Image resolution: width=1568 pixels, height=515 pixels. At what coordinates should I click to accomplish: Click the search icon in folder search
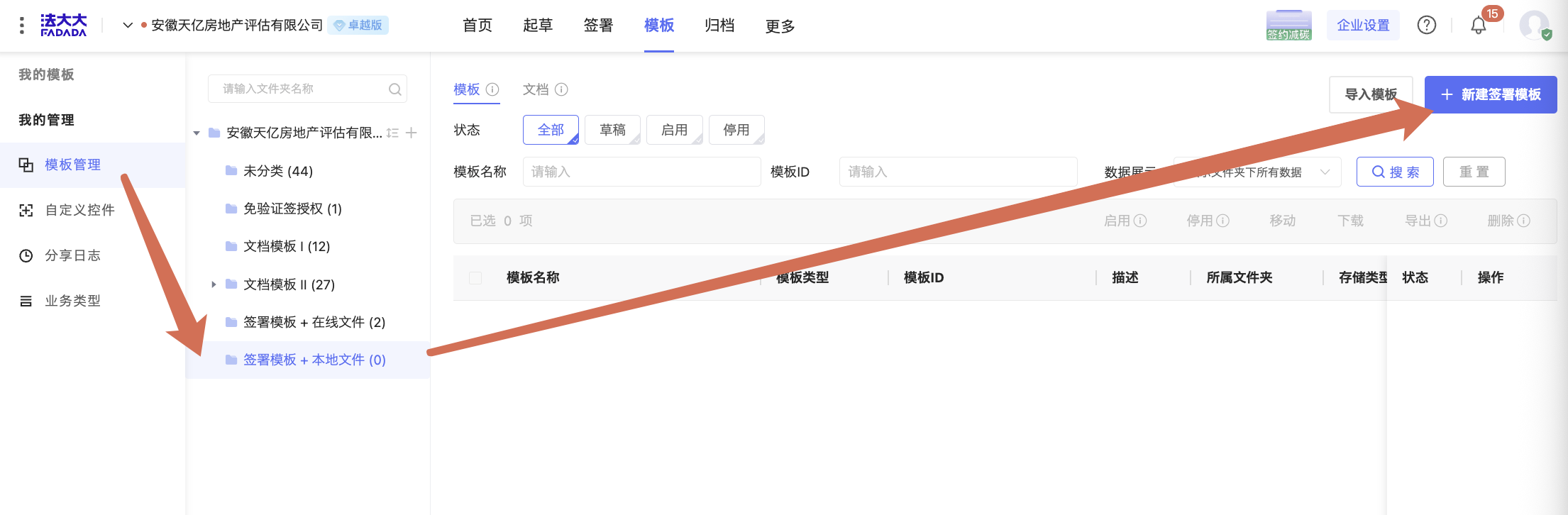[394, 89]
